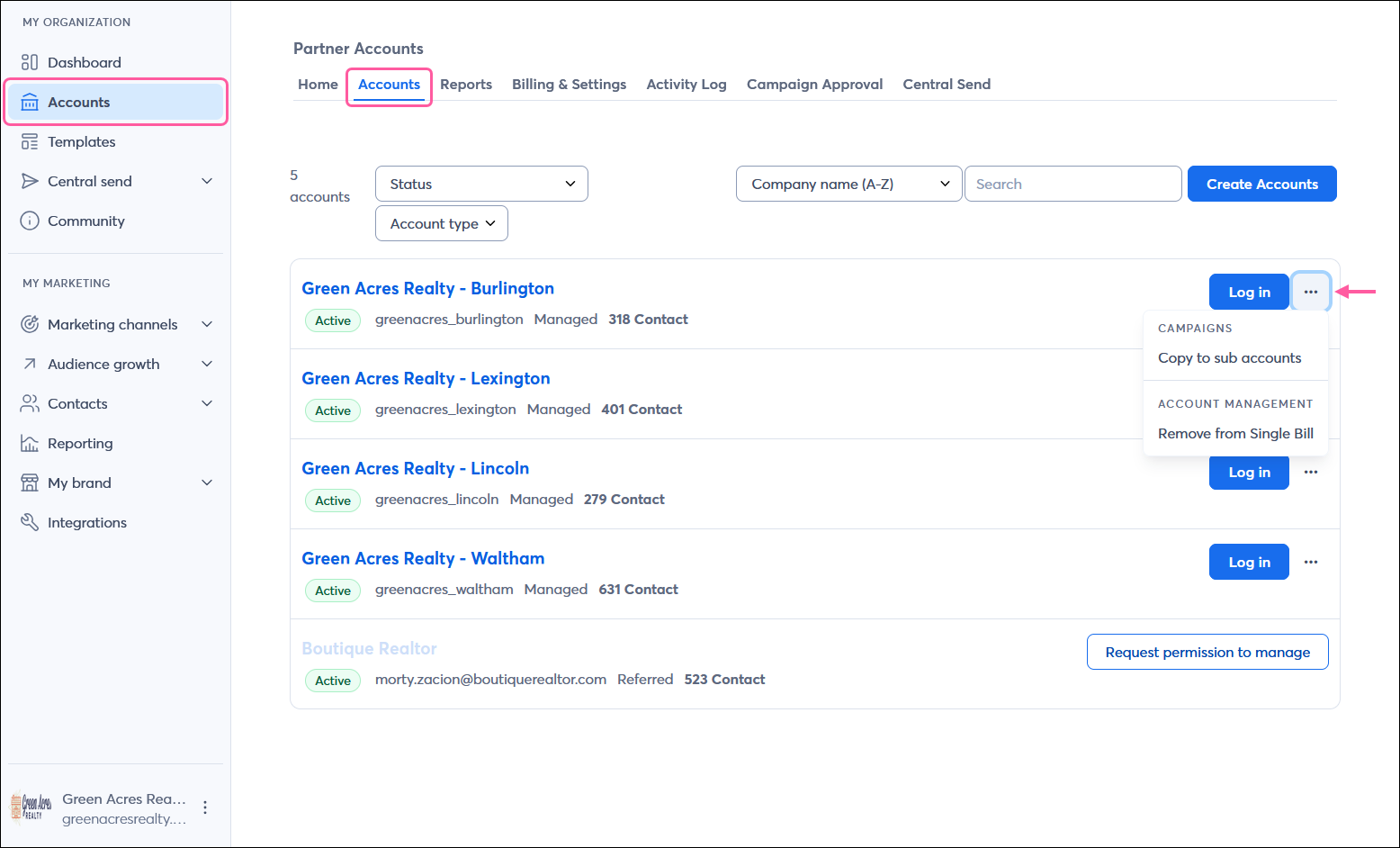1400x848 pixels.
Task: Choose Copy to sub accounts
Action: click(x=1229, y=357)
